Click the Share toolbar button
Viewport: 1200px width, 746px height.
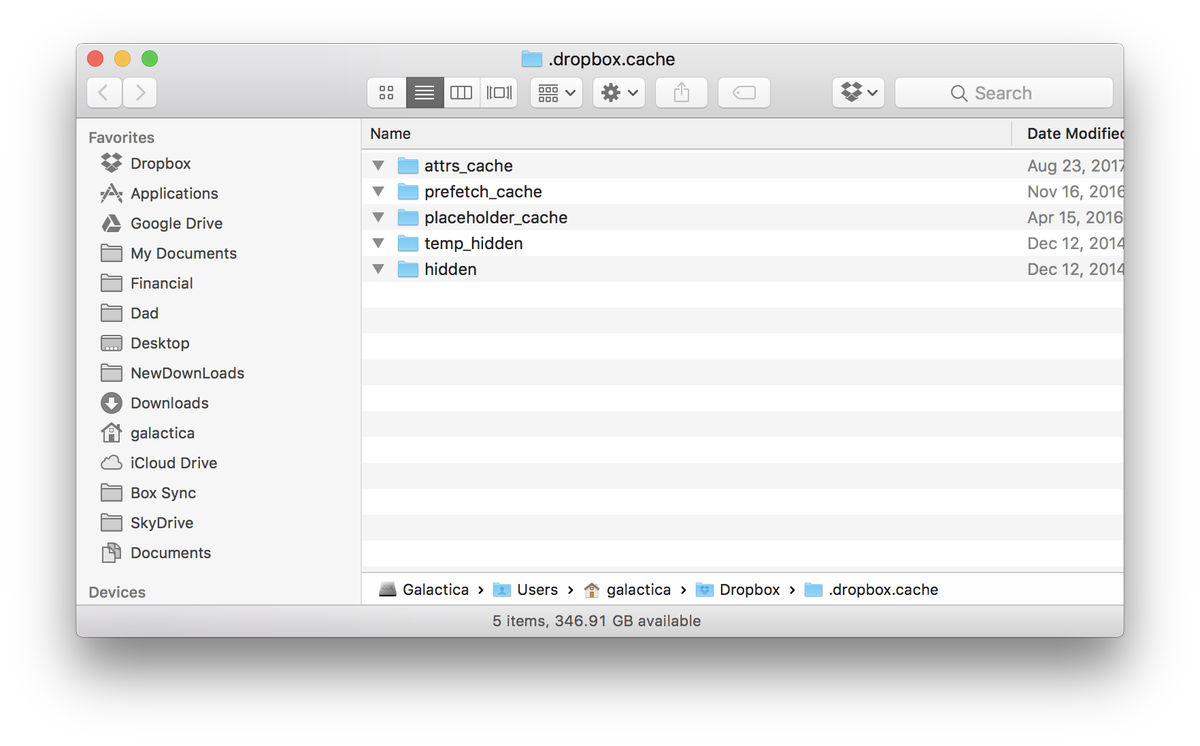[x=681, y=93]
